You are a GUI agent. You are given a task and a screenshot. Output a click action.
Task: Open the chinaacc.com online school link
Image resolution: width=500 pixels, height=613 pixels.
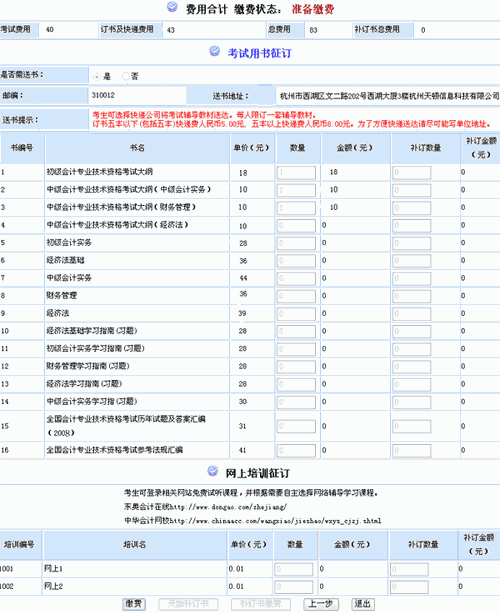(276, 521)
